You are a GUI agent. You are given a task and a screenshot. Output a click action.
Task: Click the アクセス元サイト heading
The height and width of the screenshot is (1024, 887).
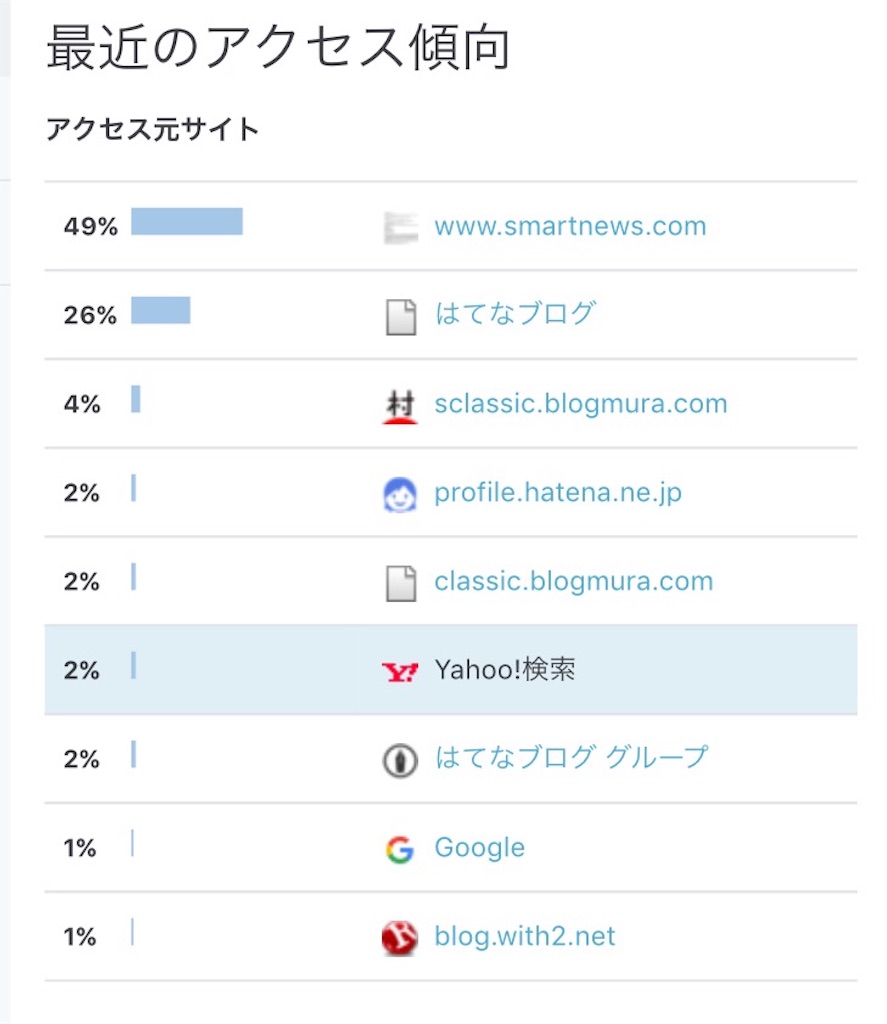(x=152, y=129)
